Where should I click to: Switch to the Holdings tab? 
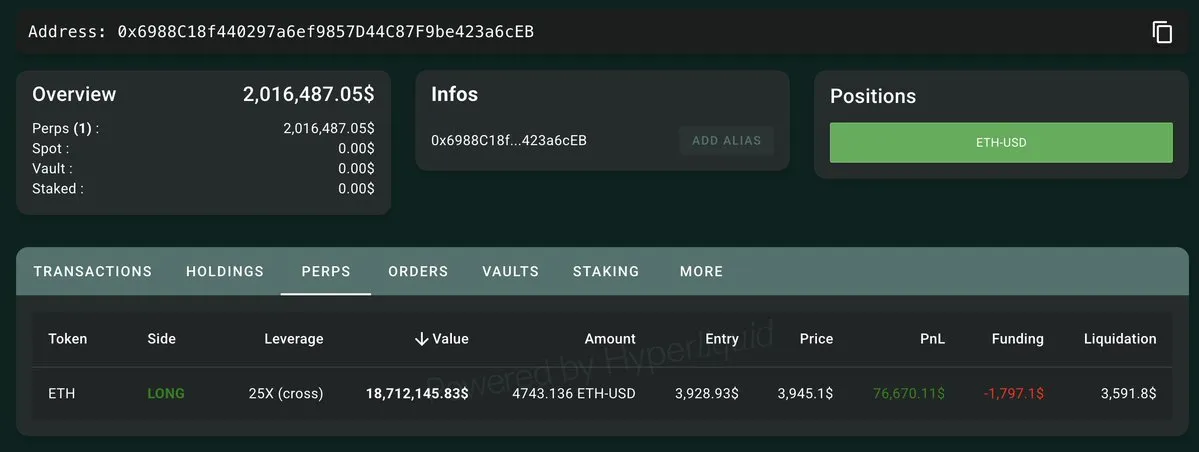coord(225,271)
